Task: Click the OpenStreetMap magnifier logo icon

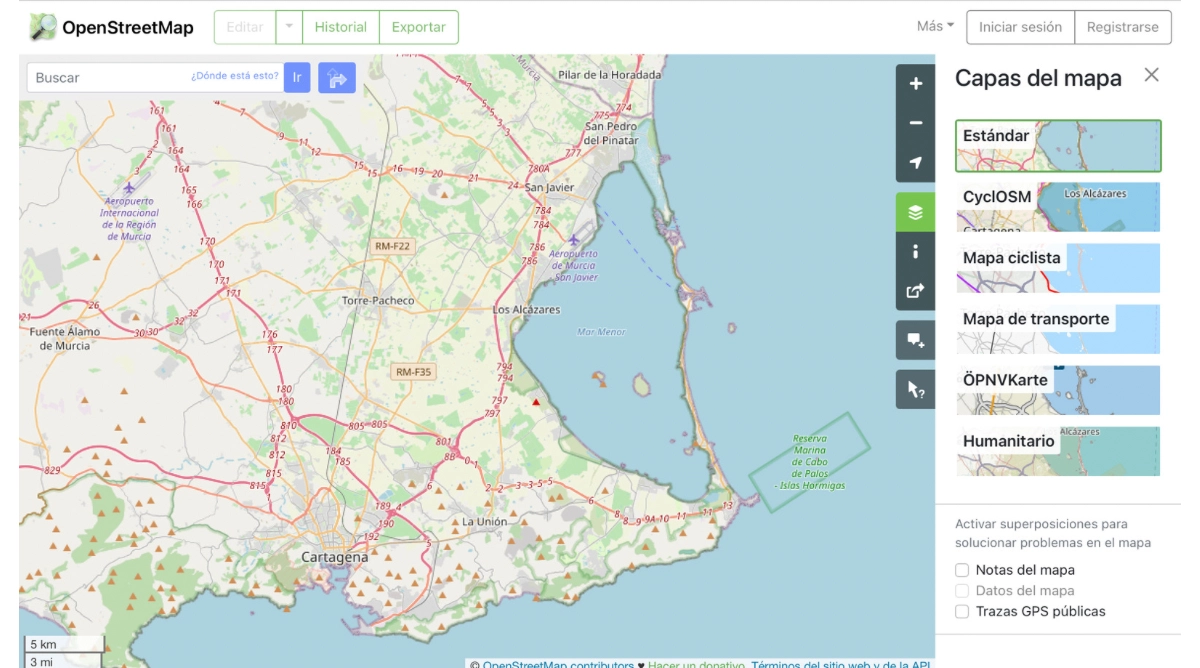Action: coord(43,27)
